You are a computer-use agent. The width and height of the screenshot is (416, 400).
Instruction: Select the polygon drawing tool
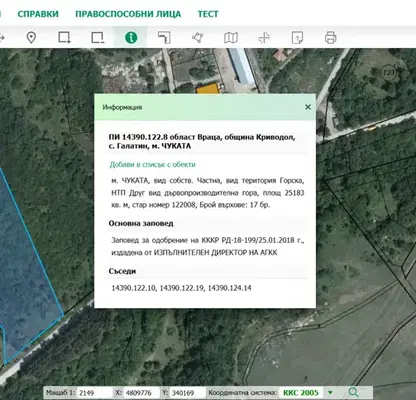click(198, 37)
